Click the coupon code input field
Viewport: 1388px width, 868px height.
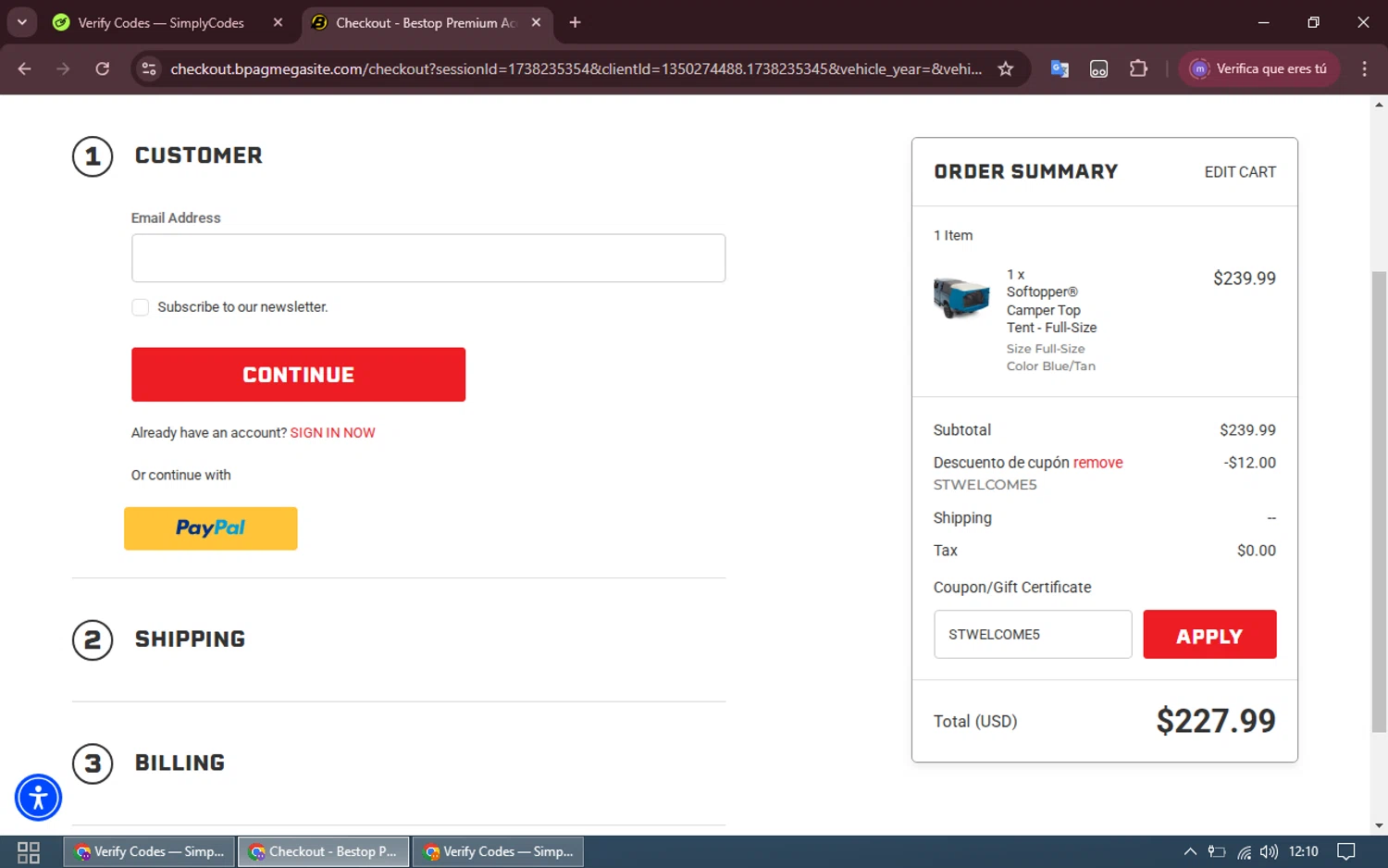tap(1033, 634)
